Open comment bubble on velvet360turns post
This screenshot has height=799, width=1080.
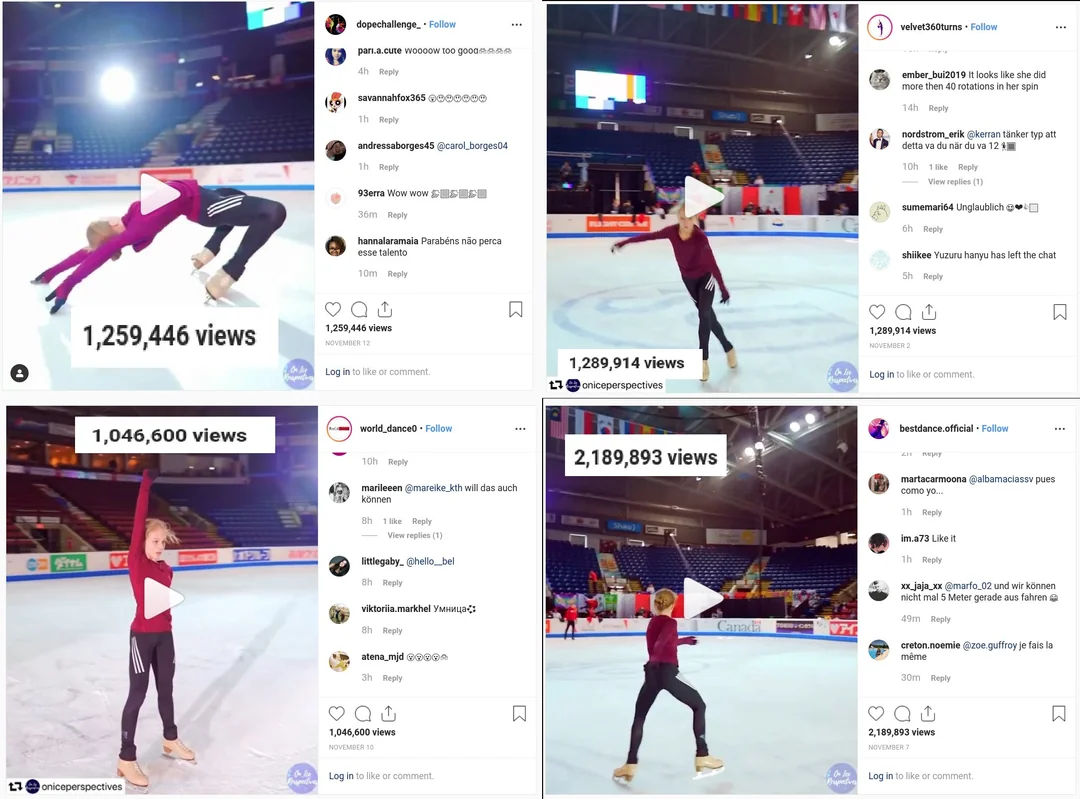coord(903,313)
